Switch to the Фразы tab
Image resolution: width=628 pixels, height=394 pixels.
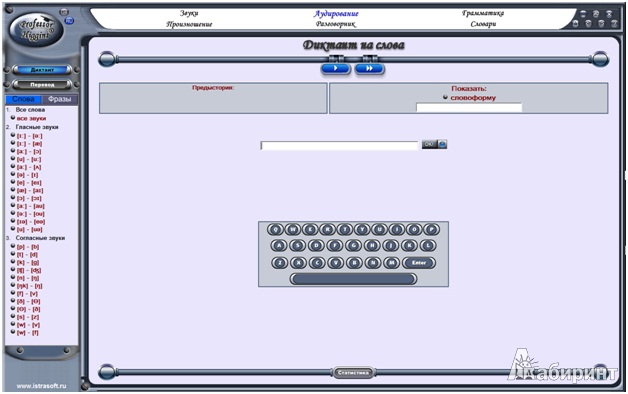coord(60,99)
